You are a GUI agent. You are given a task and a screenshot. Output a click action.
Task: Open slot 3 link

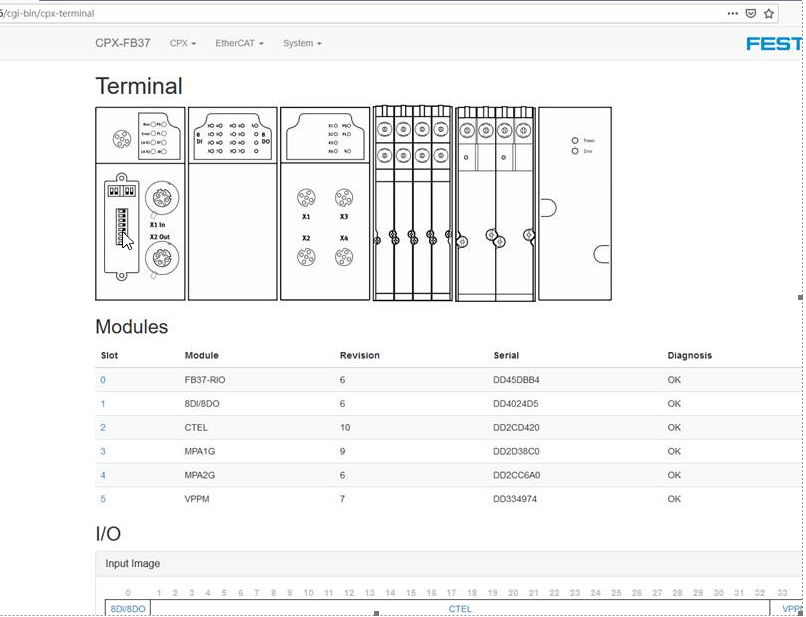[x=103, y=451]
